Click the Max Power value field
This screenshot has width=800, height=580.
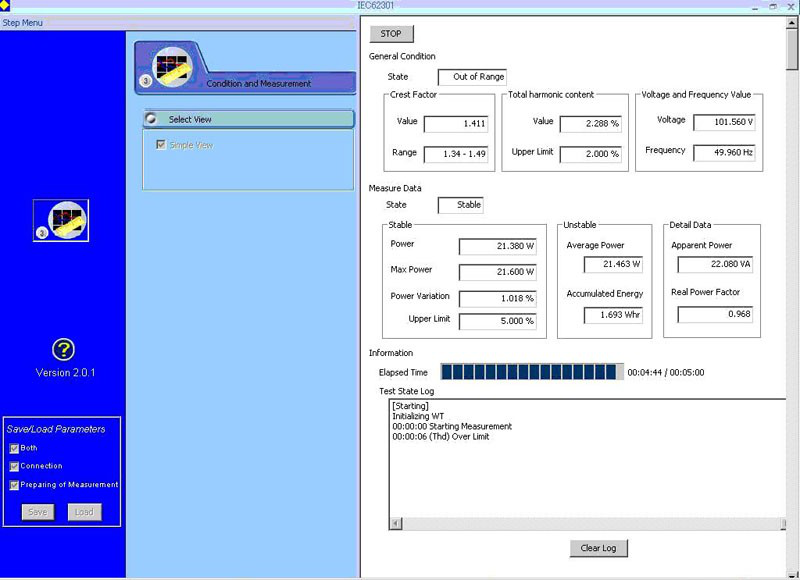point(497,272)
